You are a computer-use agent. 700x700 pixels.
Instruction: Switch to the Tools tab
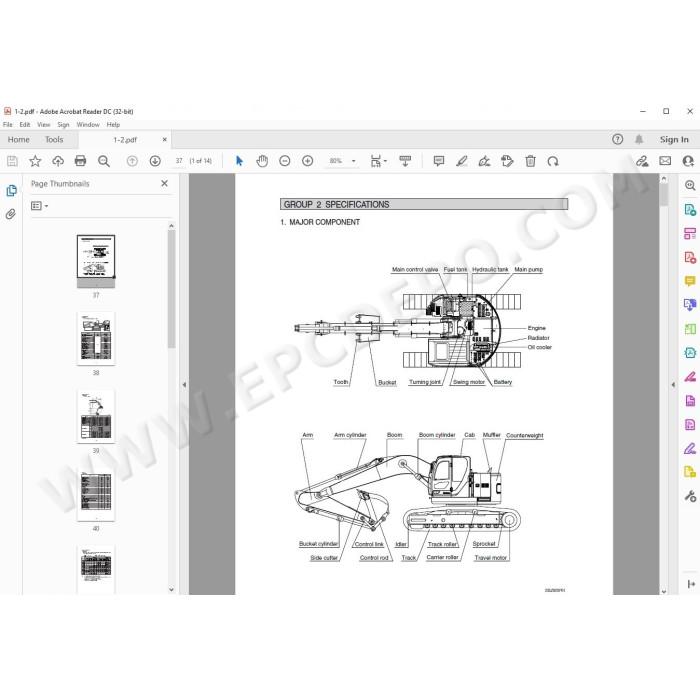point(54,139)
